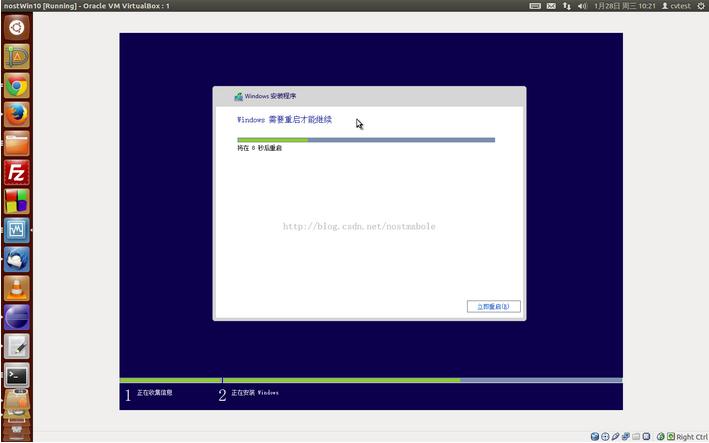Open the date and time 10:21 indicator

tap(624, 6)
